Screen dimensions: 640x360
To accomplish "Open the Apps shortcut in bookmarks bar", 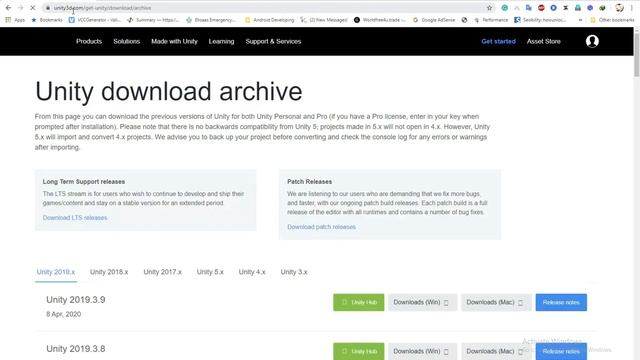I will [x=15, y=20].
